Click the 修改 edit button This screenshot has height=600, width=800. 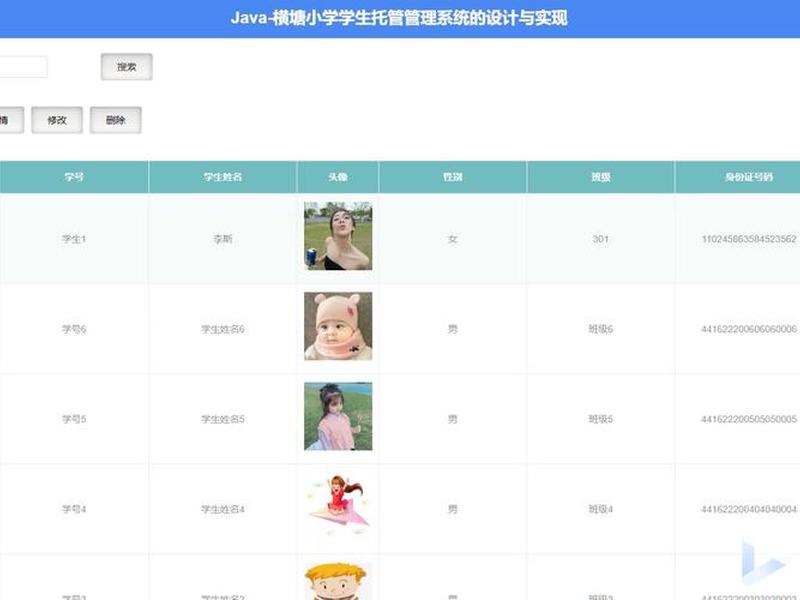[57, 120]
